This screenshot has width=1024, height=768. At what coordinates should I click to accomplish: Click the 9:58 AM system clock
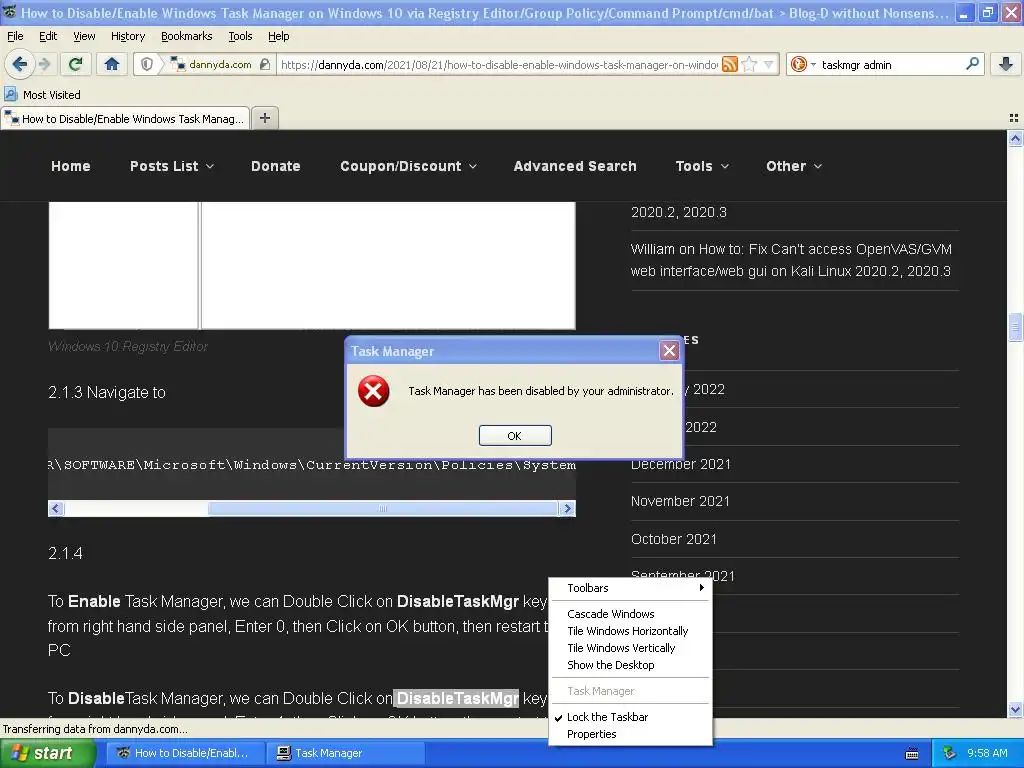tap(987, 753)
